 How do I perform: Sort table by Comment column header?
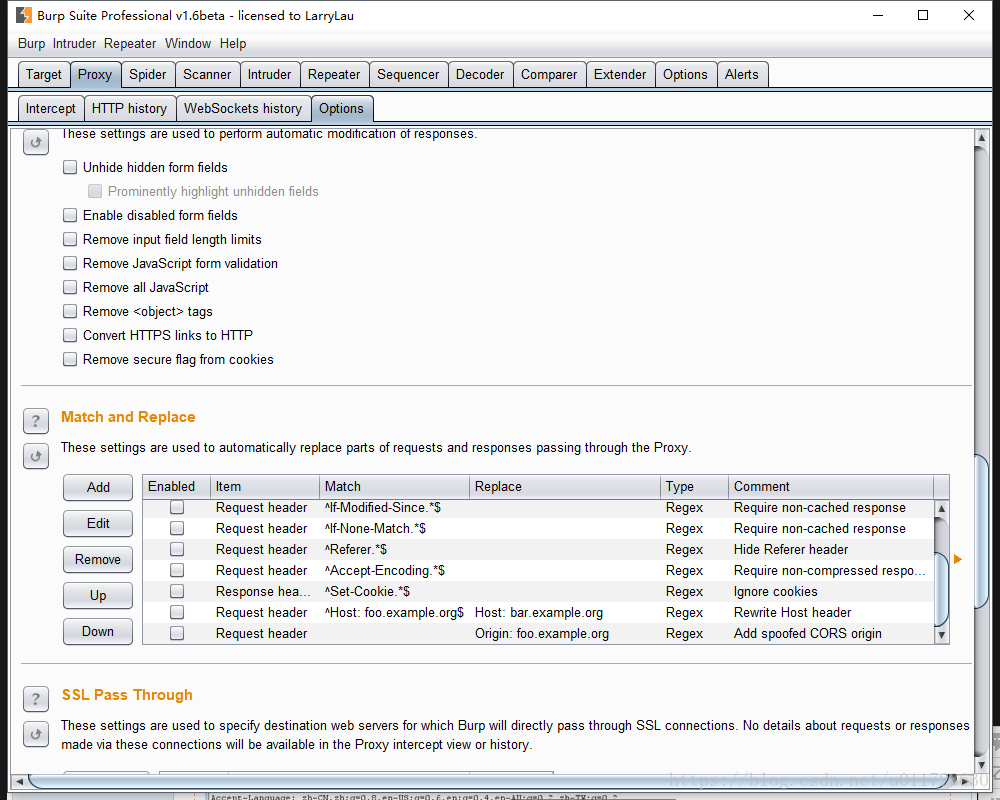[830, 486]
